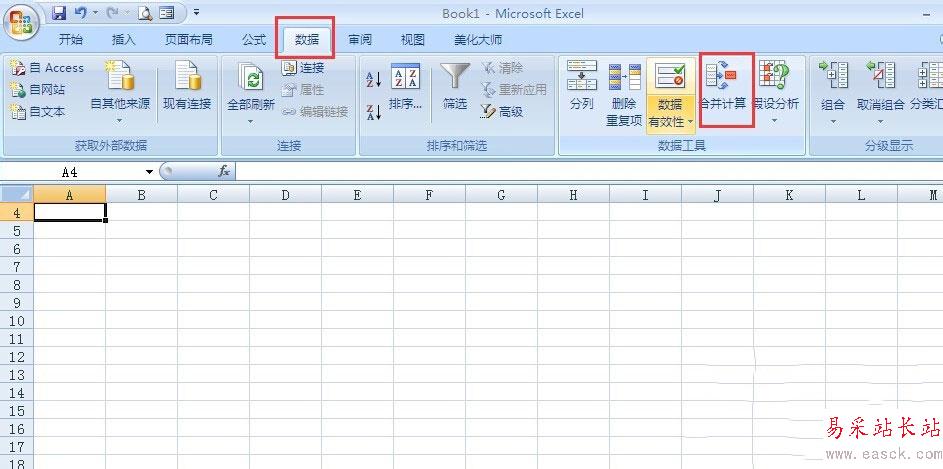Click 清除 filter button
943x469 pixels.
(x=502, y=68)
